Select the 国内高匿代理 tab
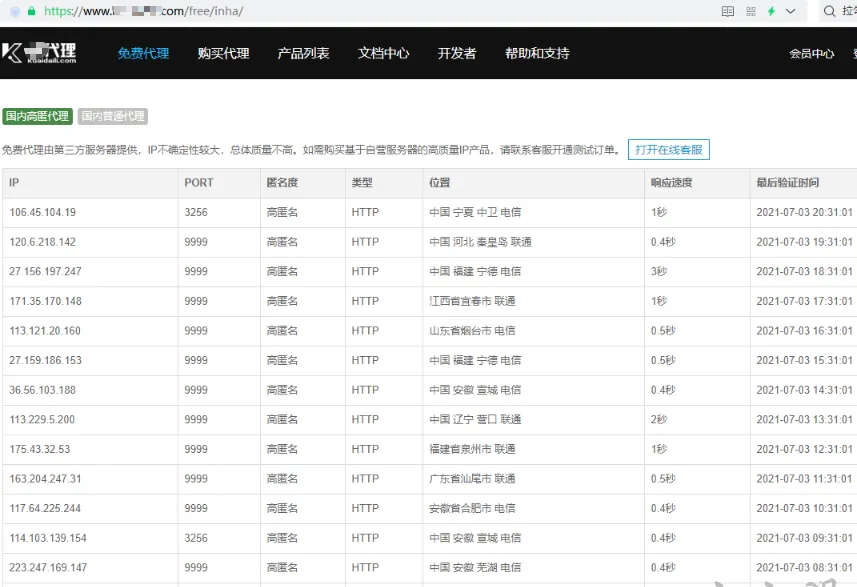The height and width of the screenshot is (587, 857). click(37, 116)
